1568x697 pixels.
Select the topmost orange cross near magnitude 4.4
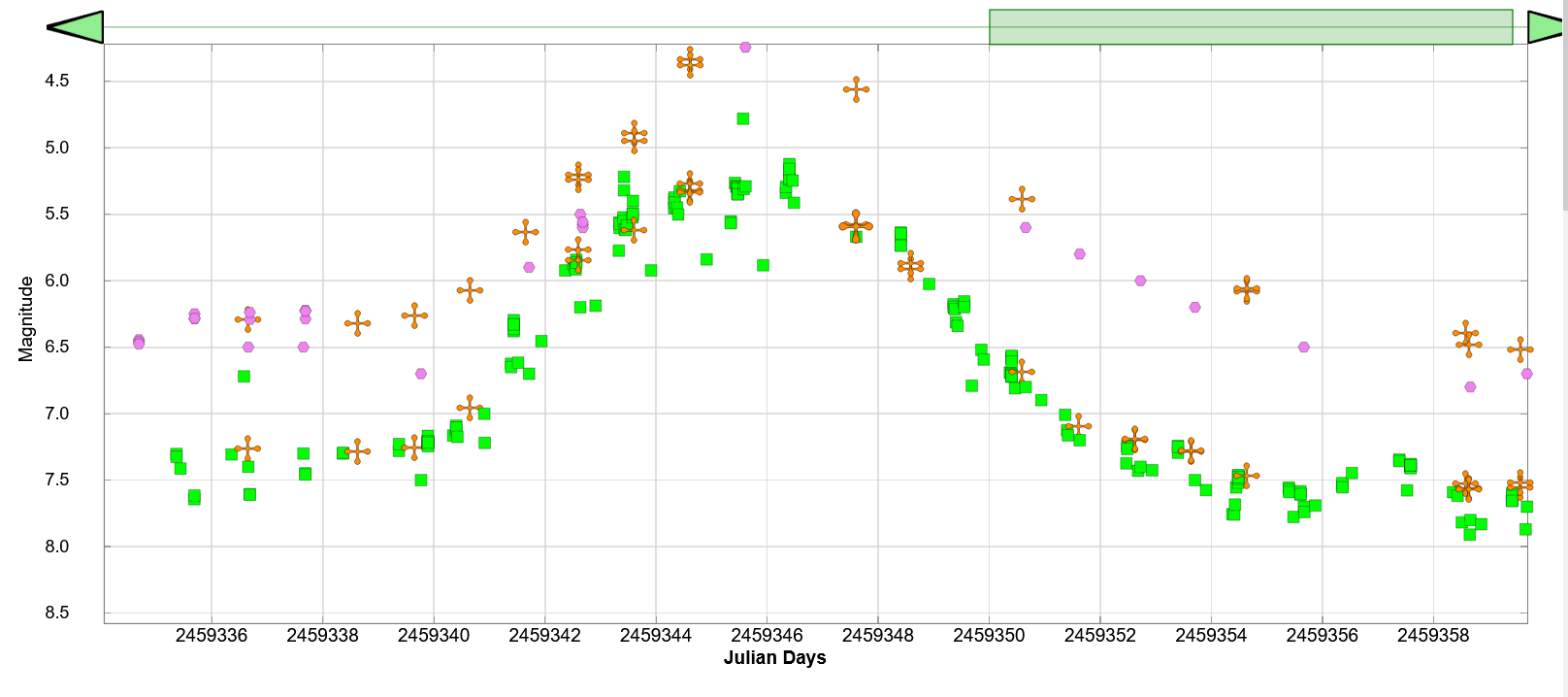tap(690, 61)
